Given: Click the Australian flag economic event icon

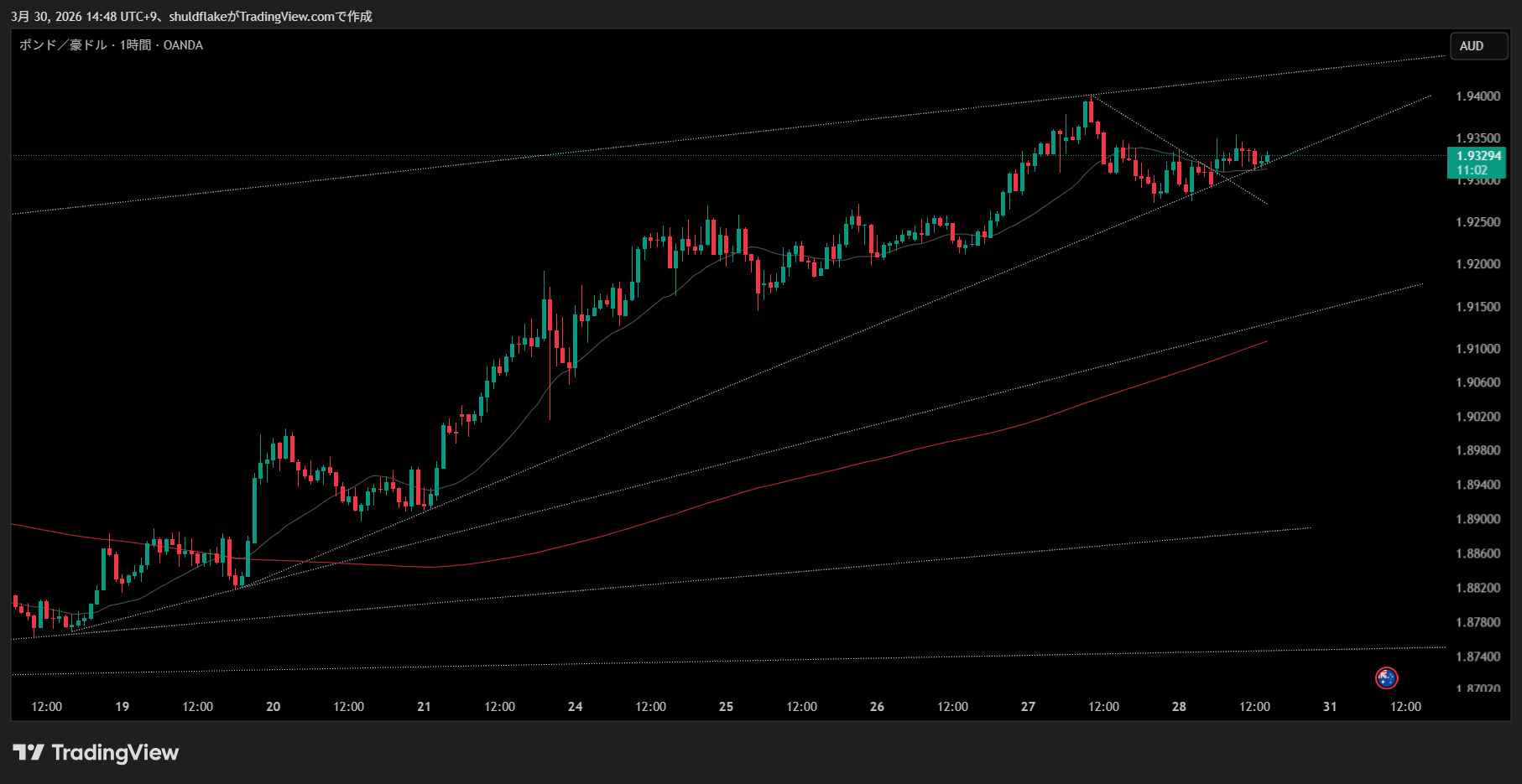Looking at the screenshot, I should (1386, 678).
